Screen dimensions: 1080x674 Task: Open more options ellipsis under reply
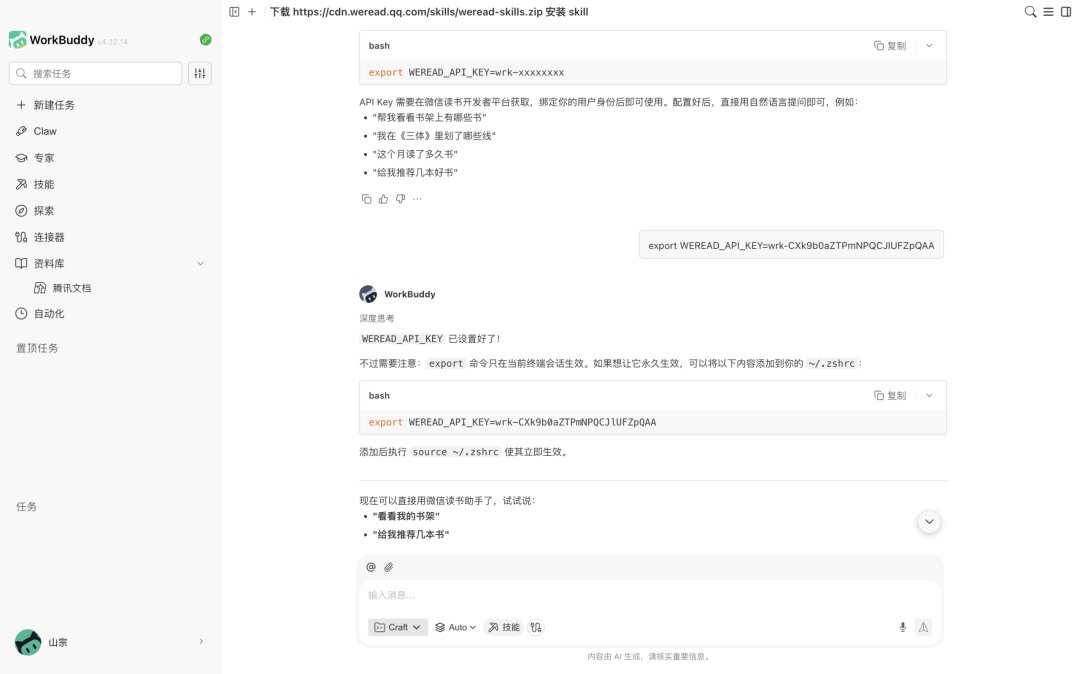[417, 199]
